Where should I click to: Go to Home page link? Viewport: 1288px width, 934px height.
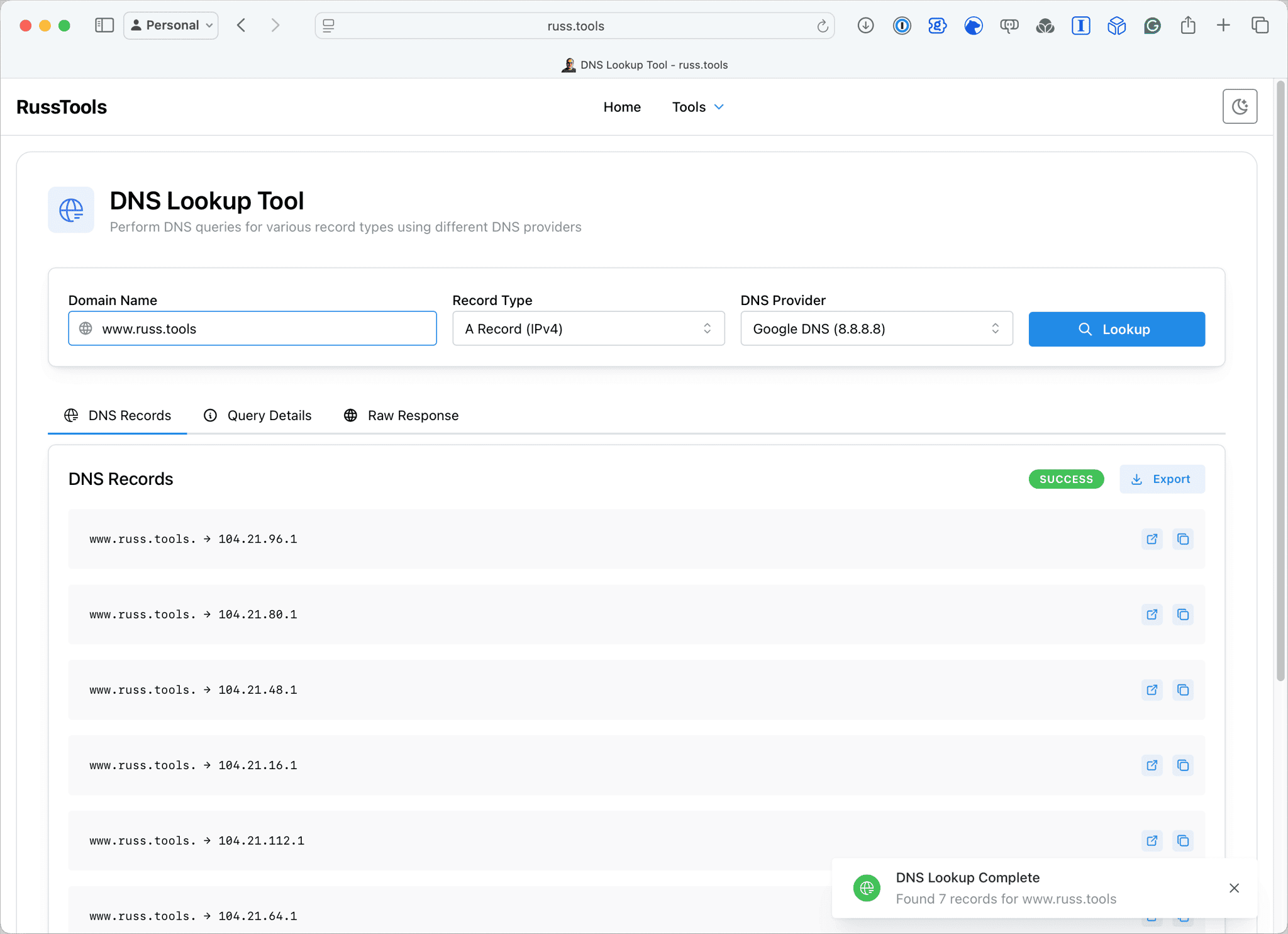(621, 107)
